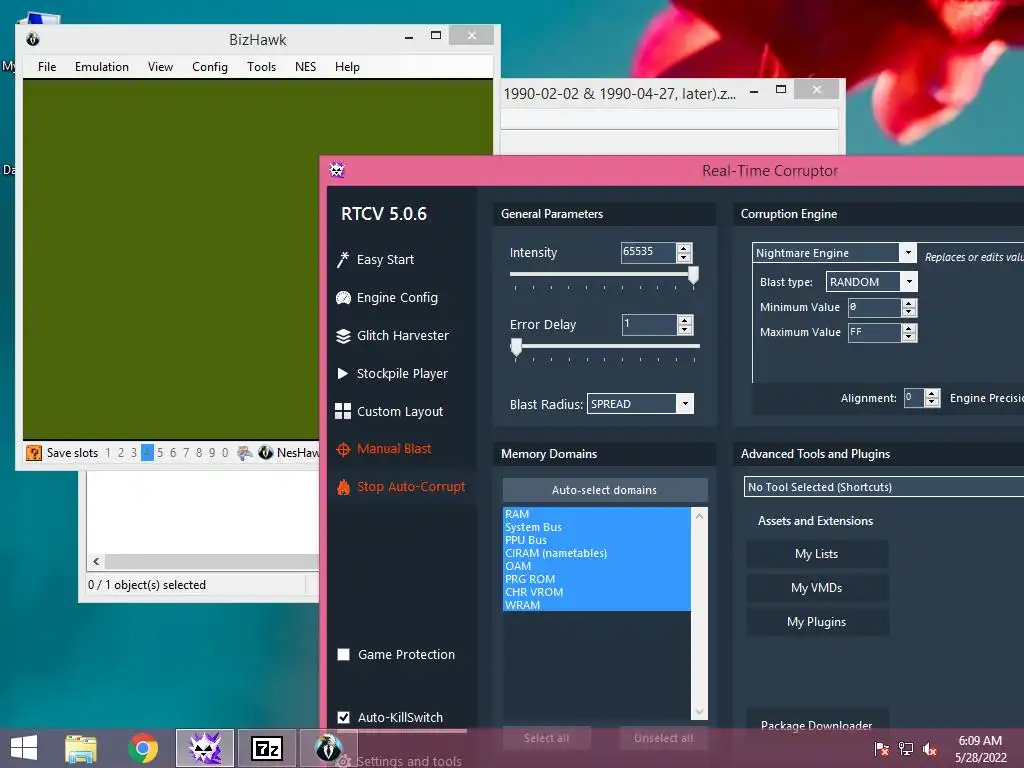
Task: Open the Blast type dropdown
Action: [x=909, y=281]
